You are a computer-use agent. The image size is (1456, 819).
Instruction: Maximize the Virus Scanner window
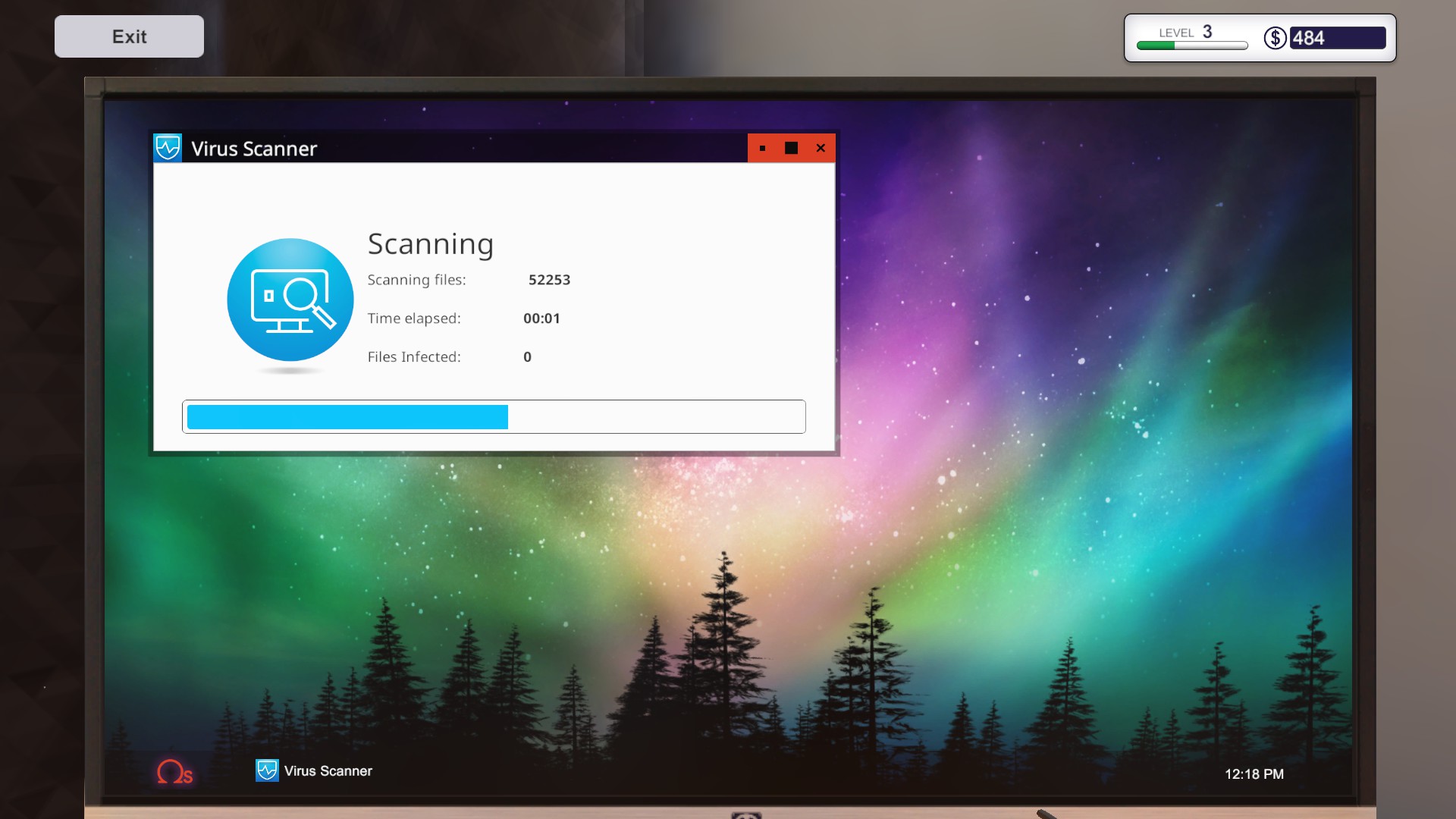791,148
